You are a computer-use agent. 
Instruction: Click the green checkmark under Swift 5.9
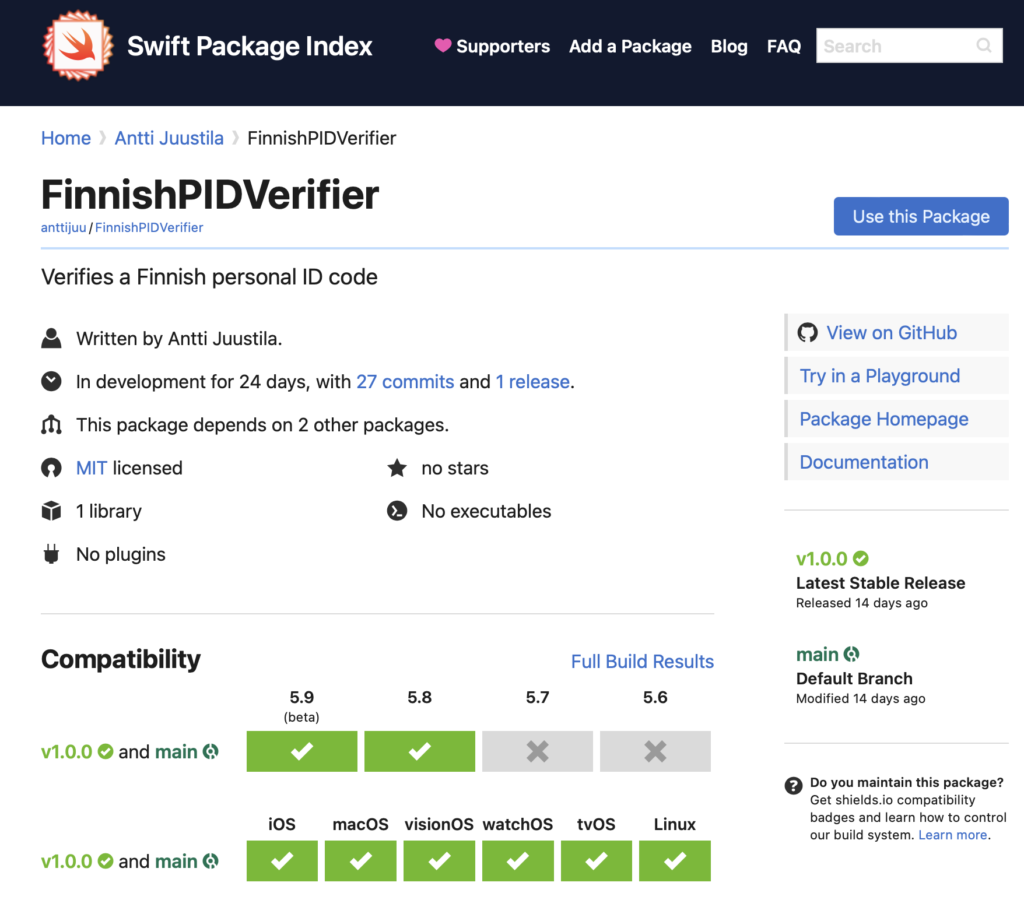coord(301,752)
